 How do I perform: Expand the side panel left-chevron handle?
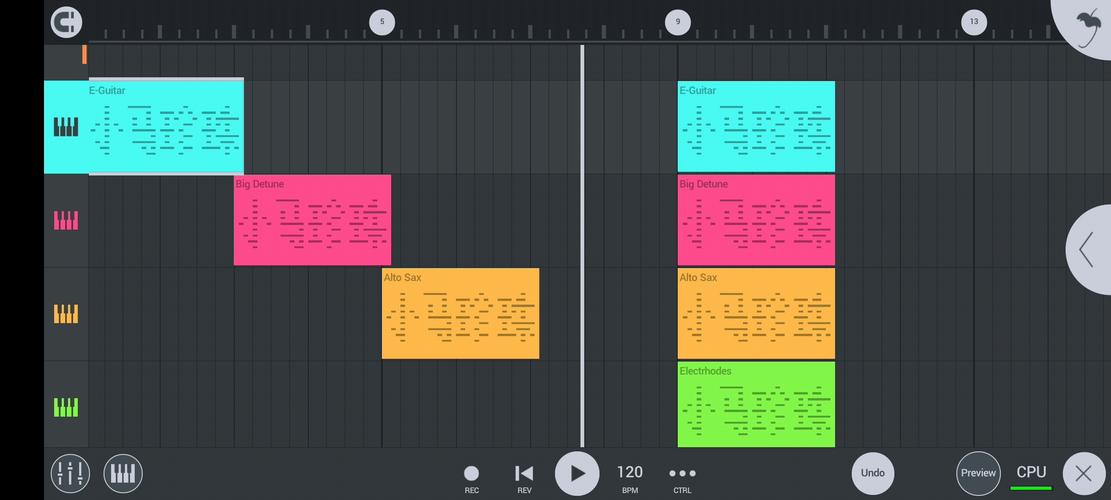click(x=1087, y=249)
